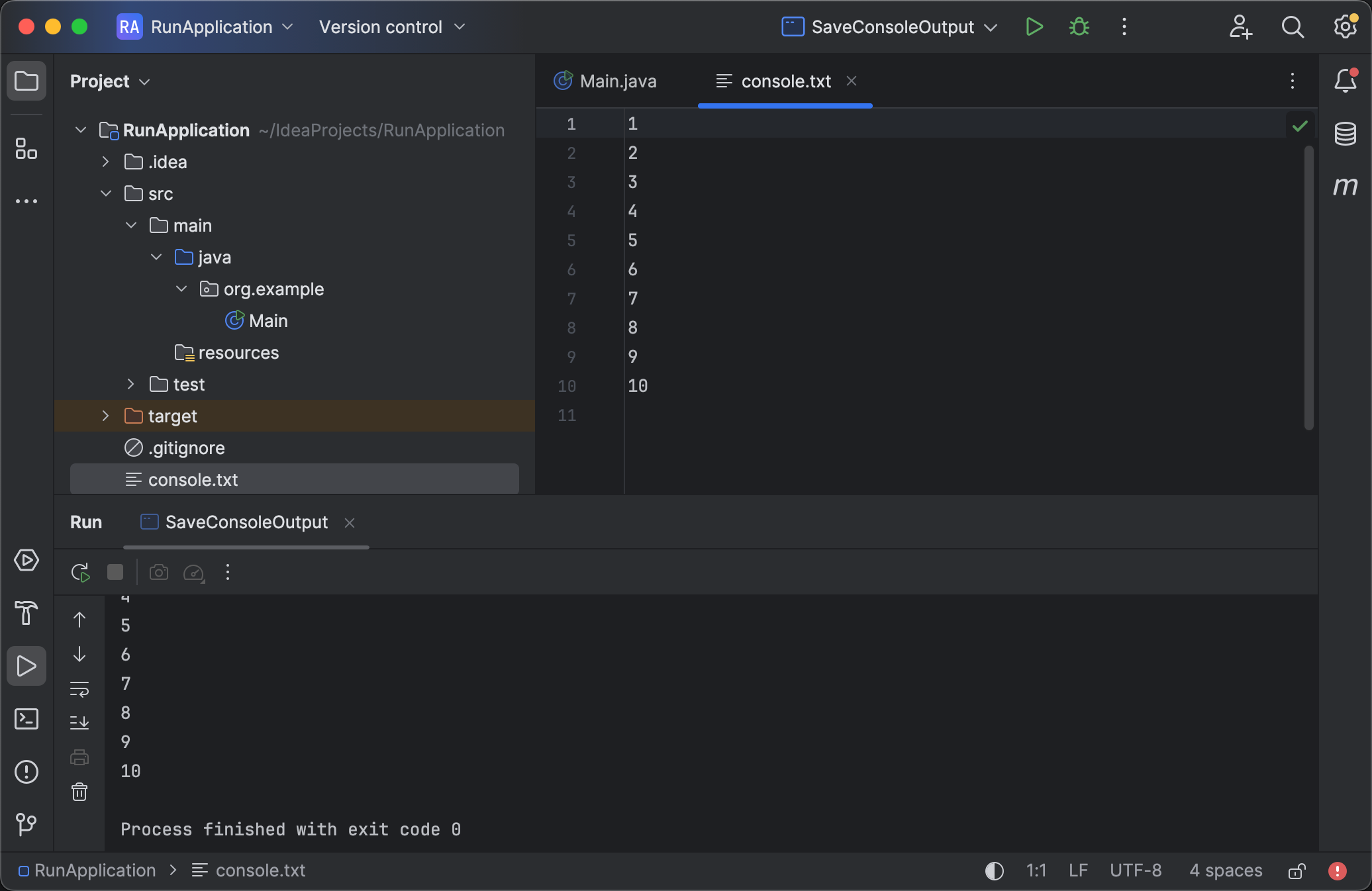This screenshot has width=1372, height=891.
Task: Open Search Everywhere
Action: point(1293,27)
